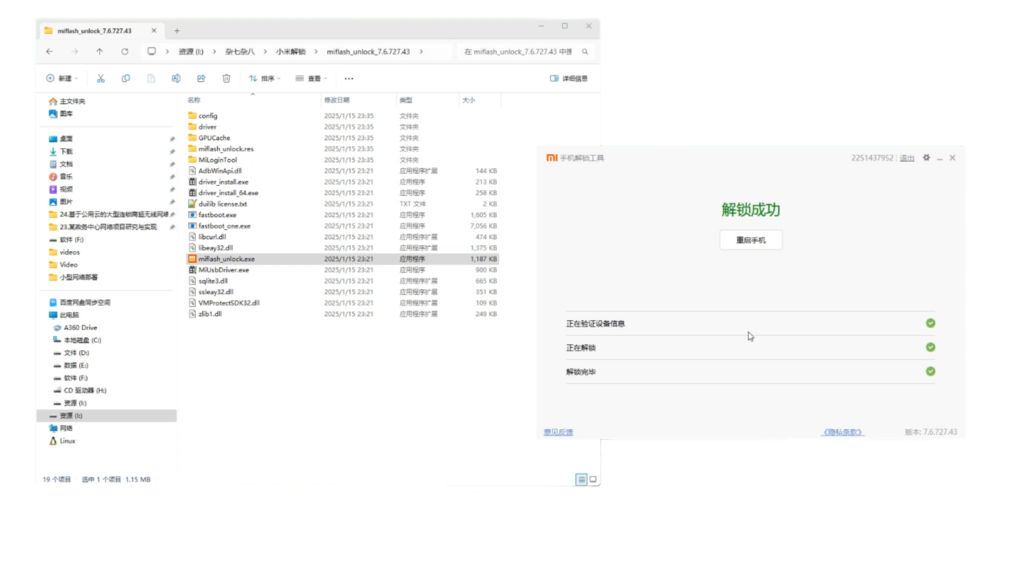Viewport: 1024px width, 573px height.
Task: Click the rename icon in Explorer toolbar
Action: coord(176,78)
